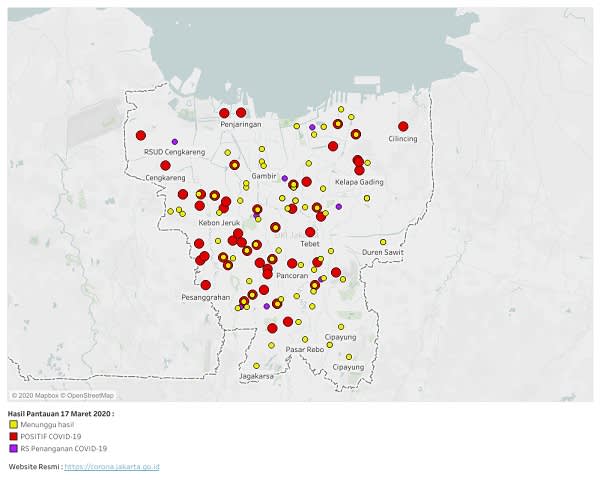Select the yellow marker above Jagakarsa label

[x=256, y=365]
